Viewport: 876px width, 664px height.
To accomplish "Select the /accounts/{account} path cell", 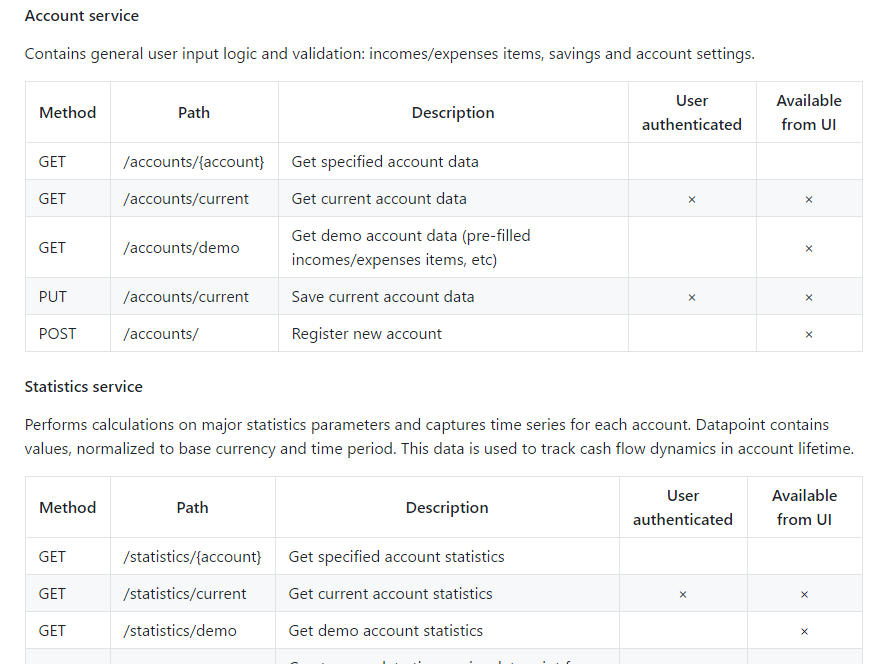I will pyautogui.click(x=194, y=161).
